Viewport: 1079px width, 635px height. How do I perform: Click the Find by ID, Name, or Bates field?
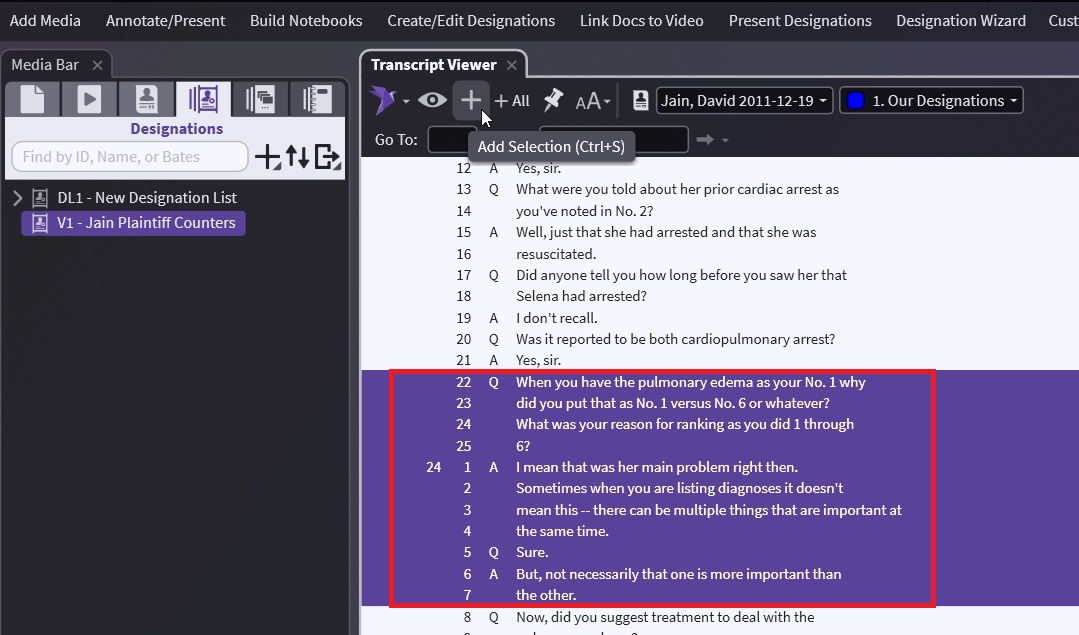[x=129, y=157]
